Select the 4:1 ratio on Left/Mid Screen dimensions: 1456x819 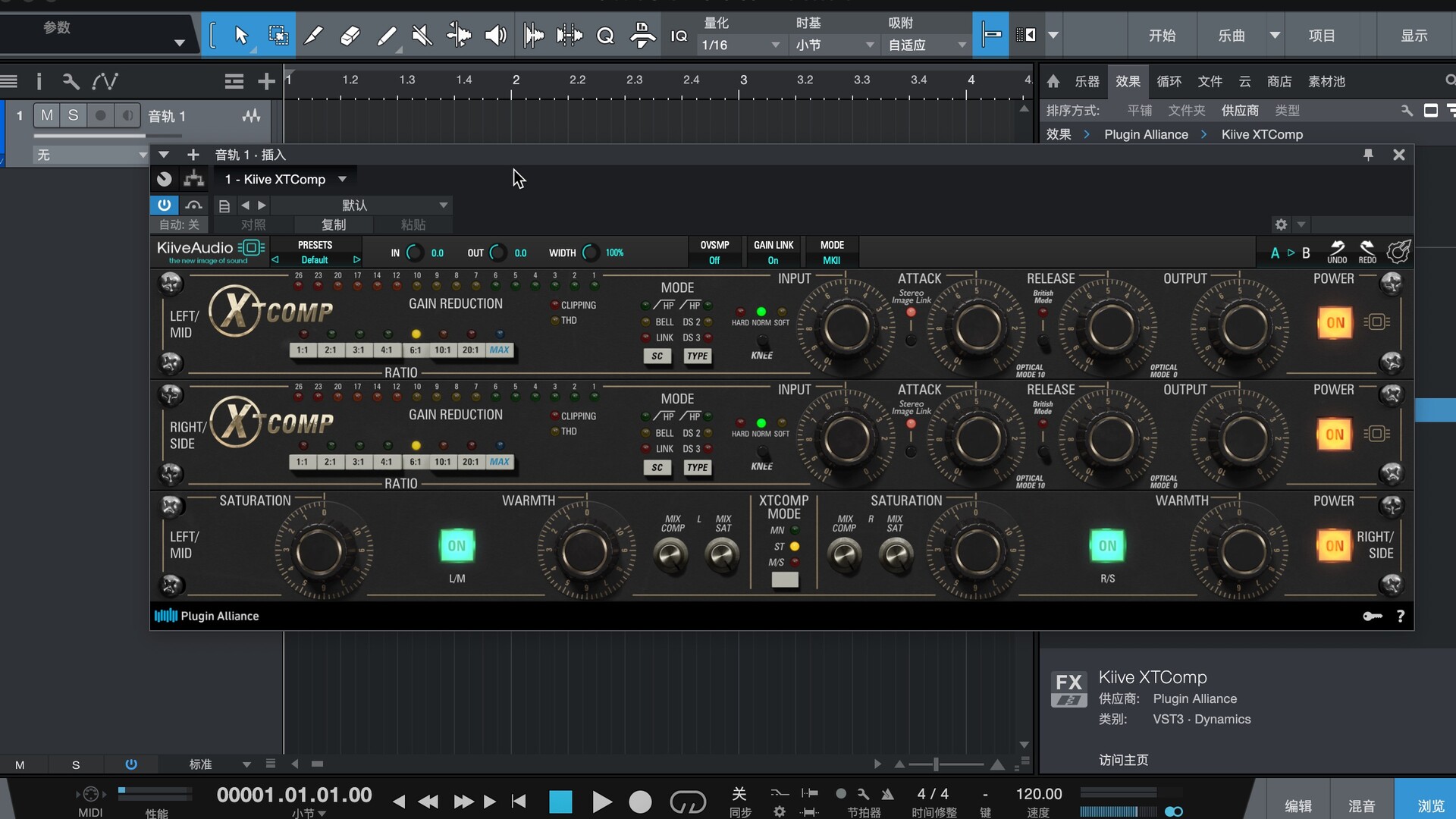click(387, 350)
